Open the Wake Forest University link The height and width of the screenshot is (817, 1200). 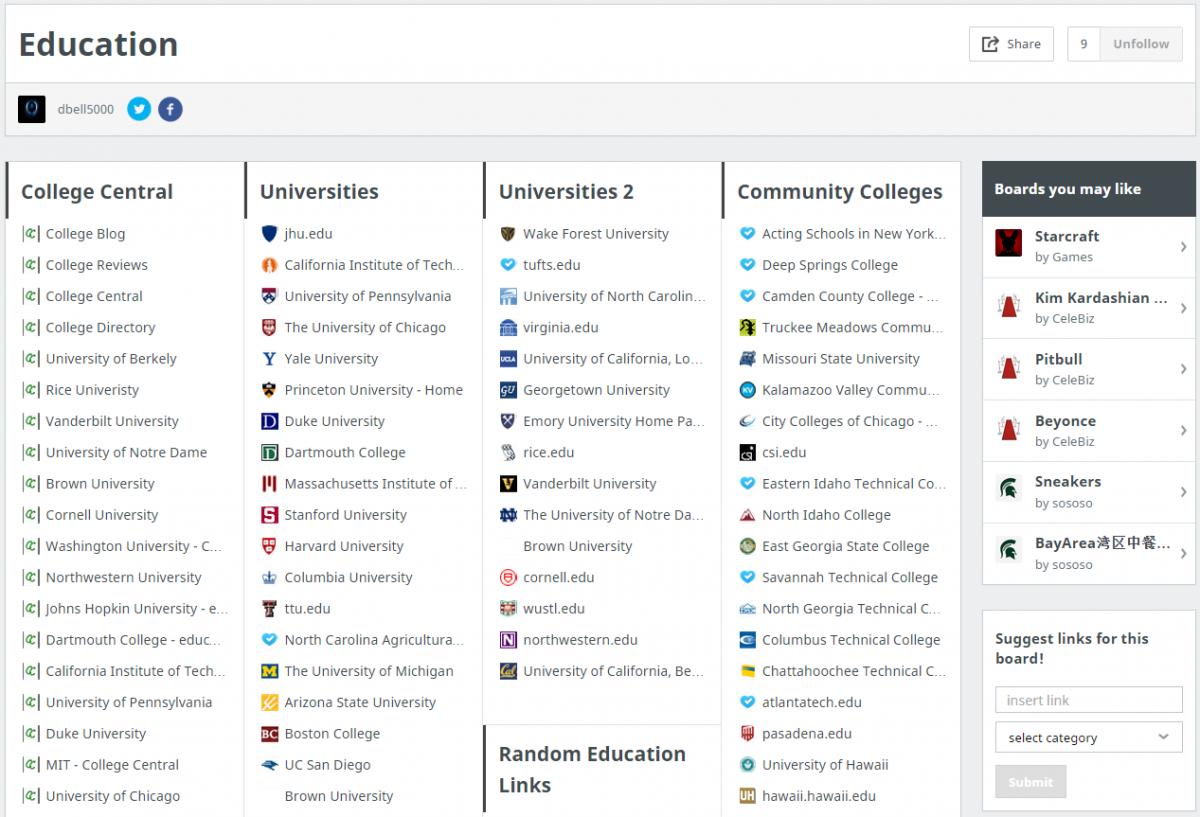click(x=596, y=234)
